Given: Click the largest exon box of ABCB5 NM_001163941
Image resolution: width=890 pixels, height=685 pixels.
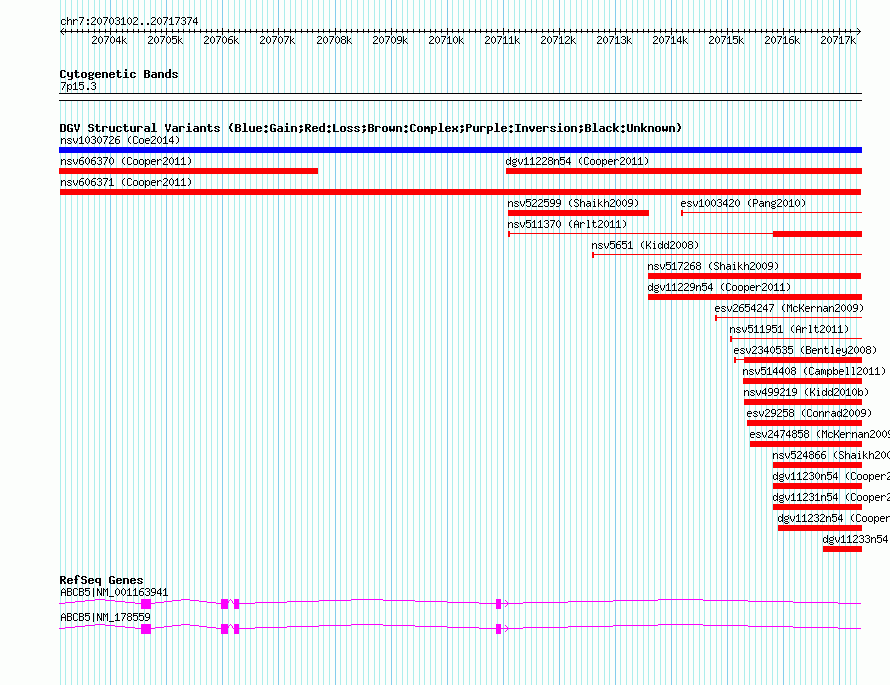Looking at the screenshot, I should pyautogui.click(x=146, y=604).
